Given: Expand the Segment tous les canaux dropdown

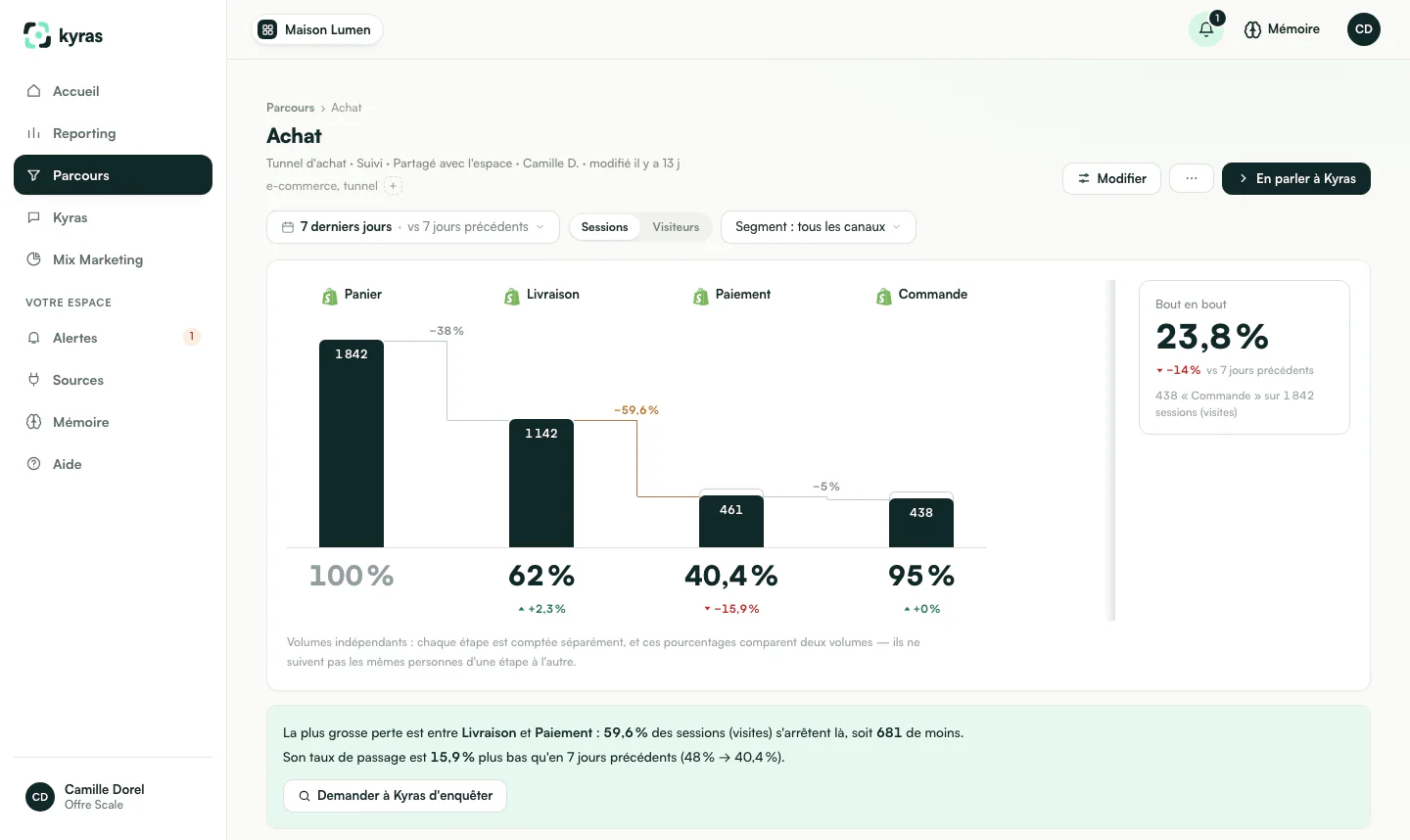Looking at the screenshot, I should 819,227.
